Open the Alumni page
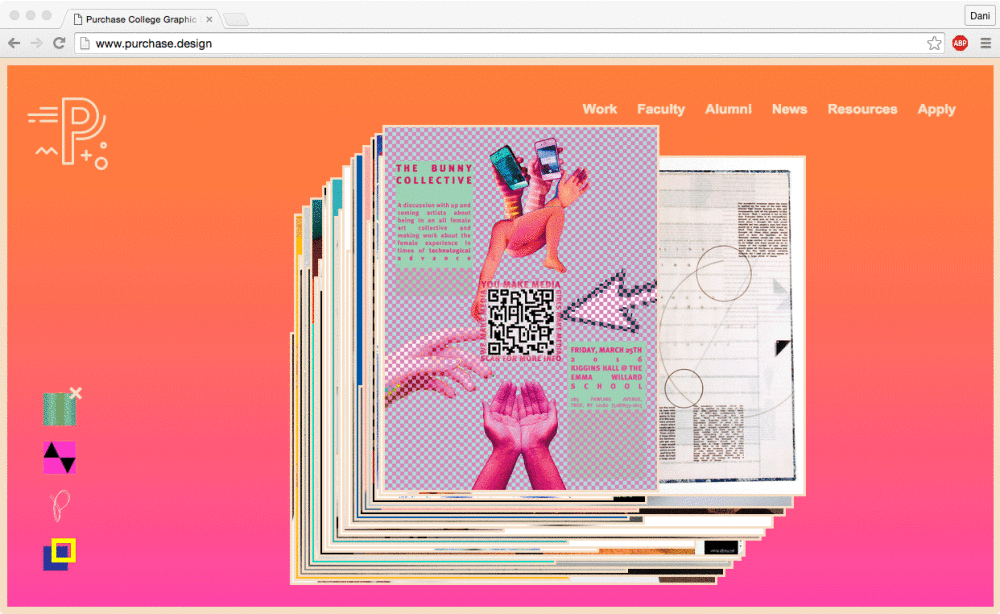Viewport: 1000px width, 614px height. [x=728, y=109]
